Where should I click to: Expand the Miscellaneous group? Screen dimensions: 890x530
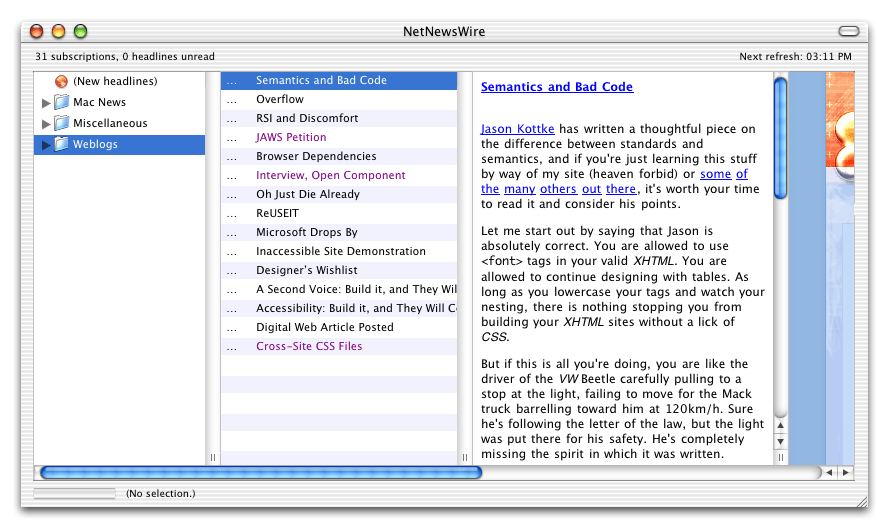pos(46,124)
